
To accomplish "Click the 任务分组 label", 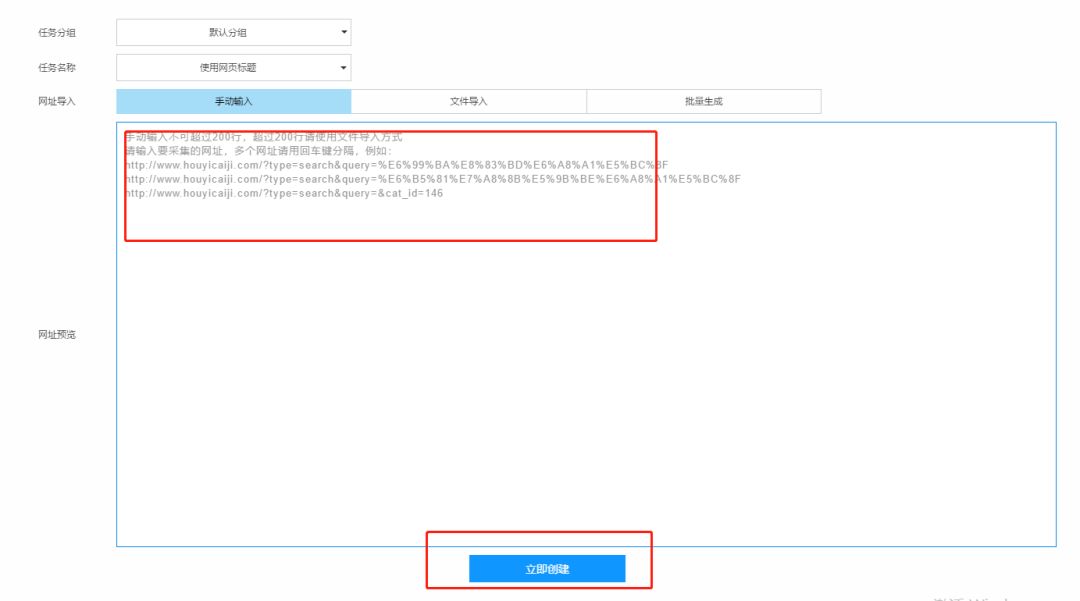I will pos(56,32).
